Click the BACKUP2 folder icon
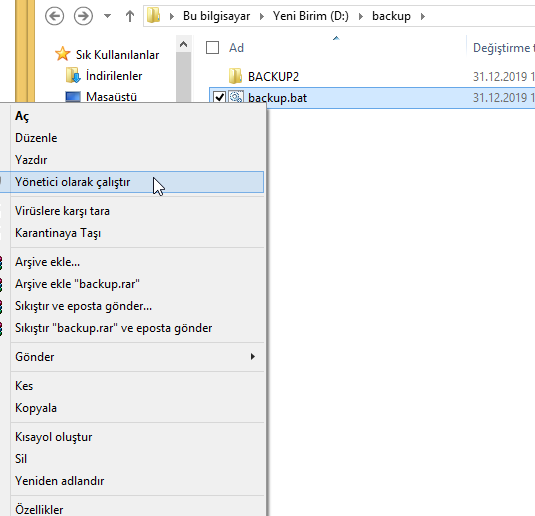Viewport: 535px width, 516px height. [x=235, y=76]
